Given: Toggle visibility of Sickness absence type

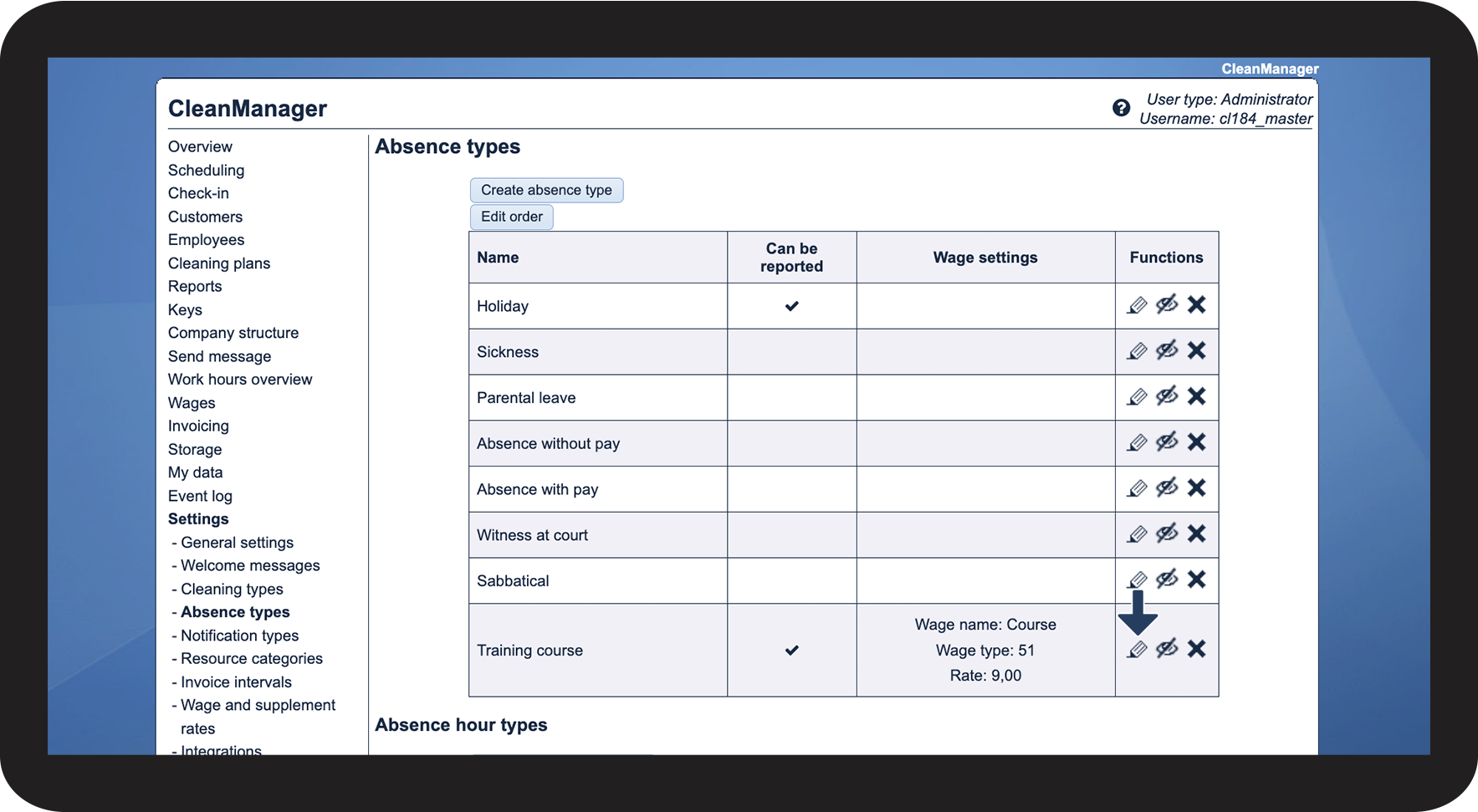Looking at the screenshot, I should point(1167,350).
